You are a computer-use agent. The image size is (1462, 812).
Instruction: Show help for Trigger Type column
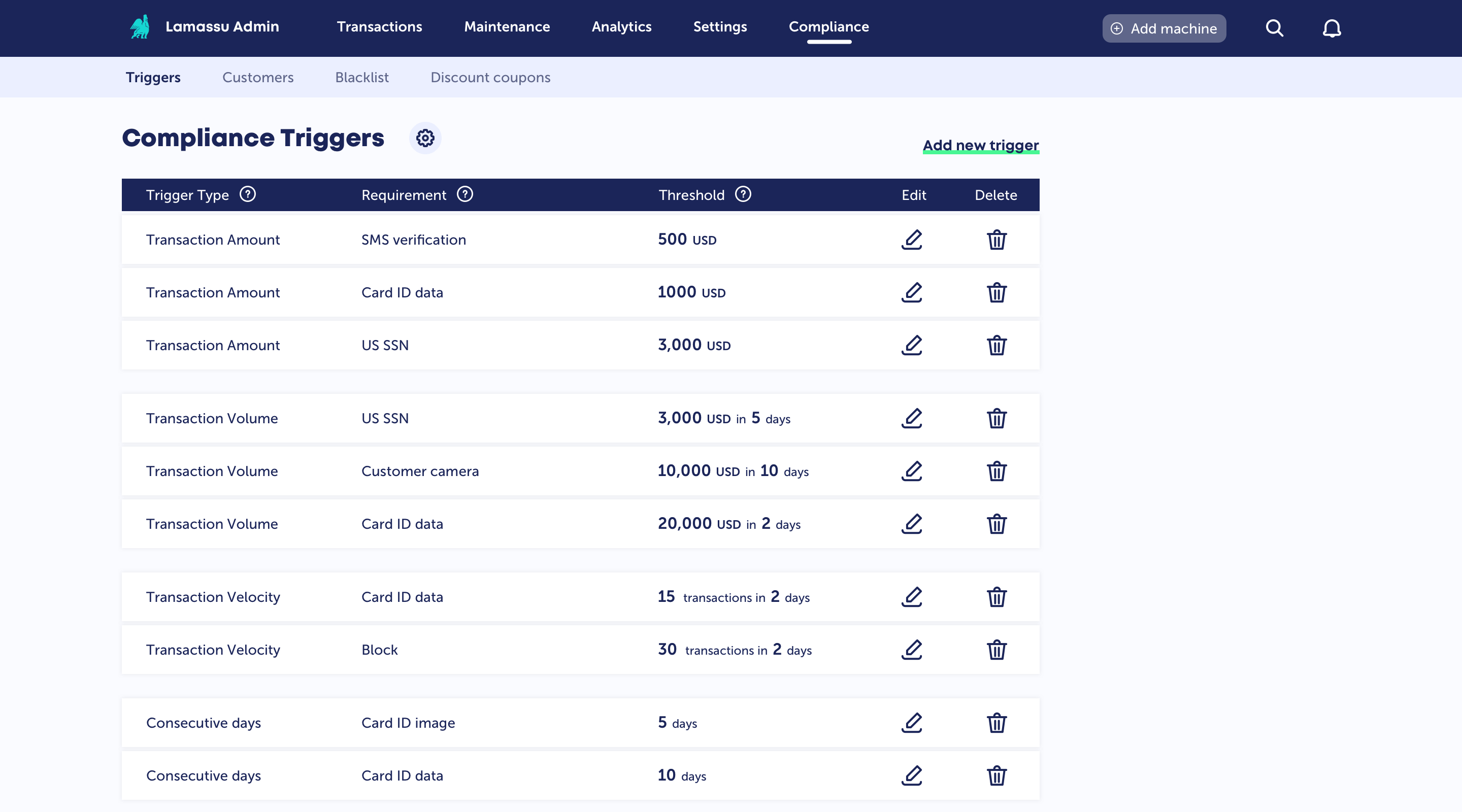[247, 195]
